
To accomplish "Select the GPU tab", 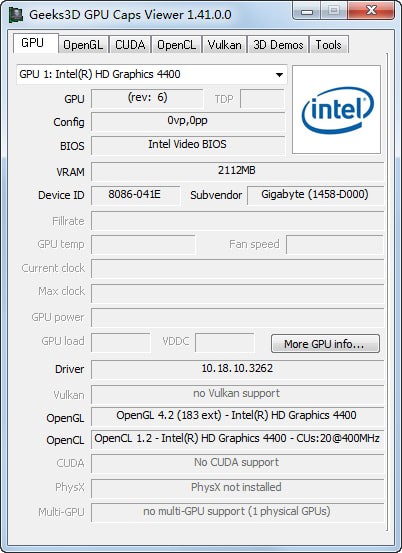I will click(36, 43).
